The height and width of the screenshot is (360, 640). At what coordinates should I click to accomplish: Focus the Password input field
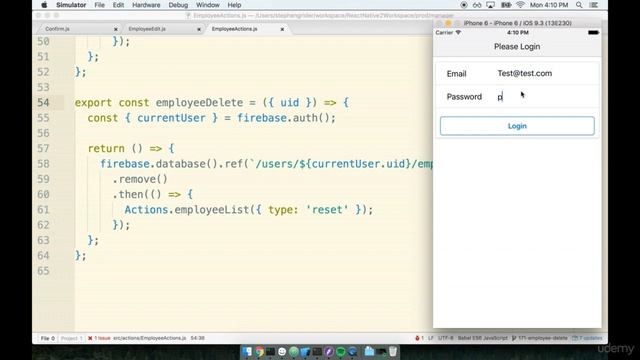click(546, 97)
